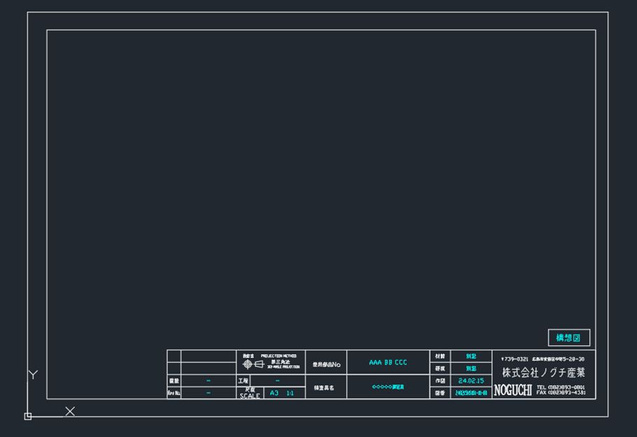637x437 pixels.
Task: Select the Y axis label
Action: click(33, 374)
